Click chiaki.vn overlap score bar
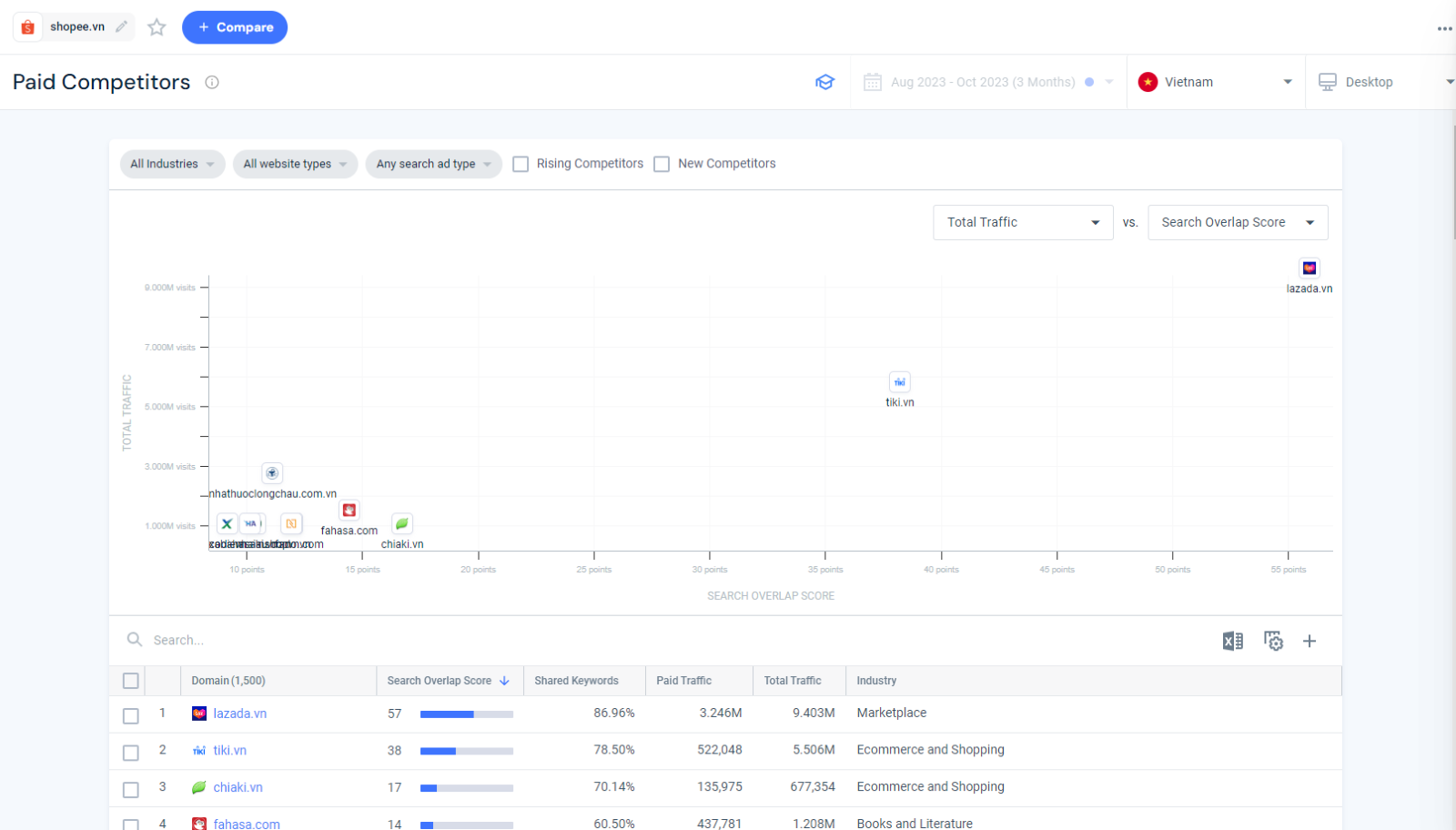 click(x=466, y=788)
